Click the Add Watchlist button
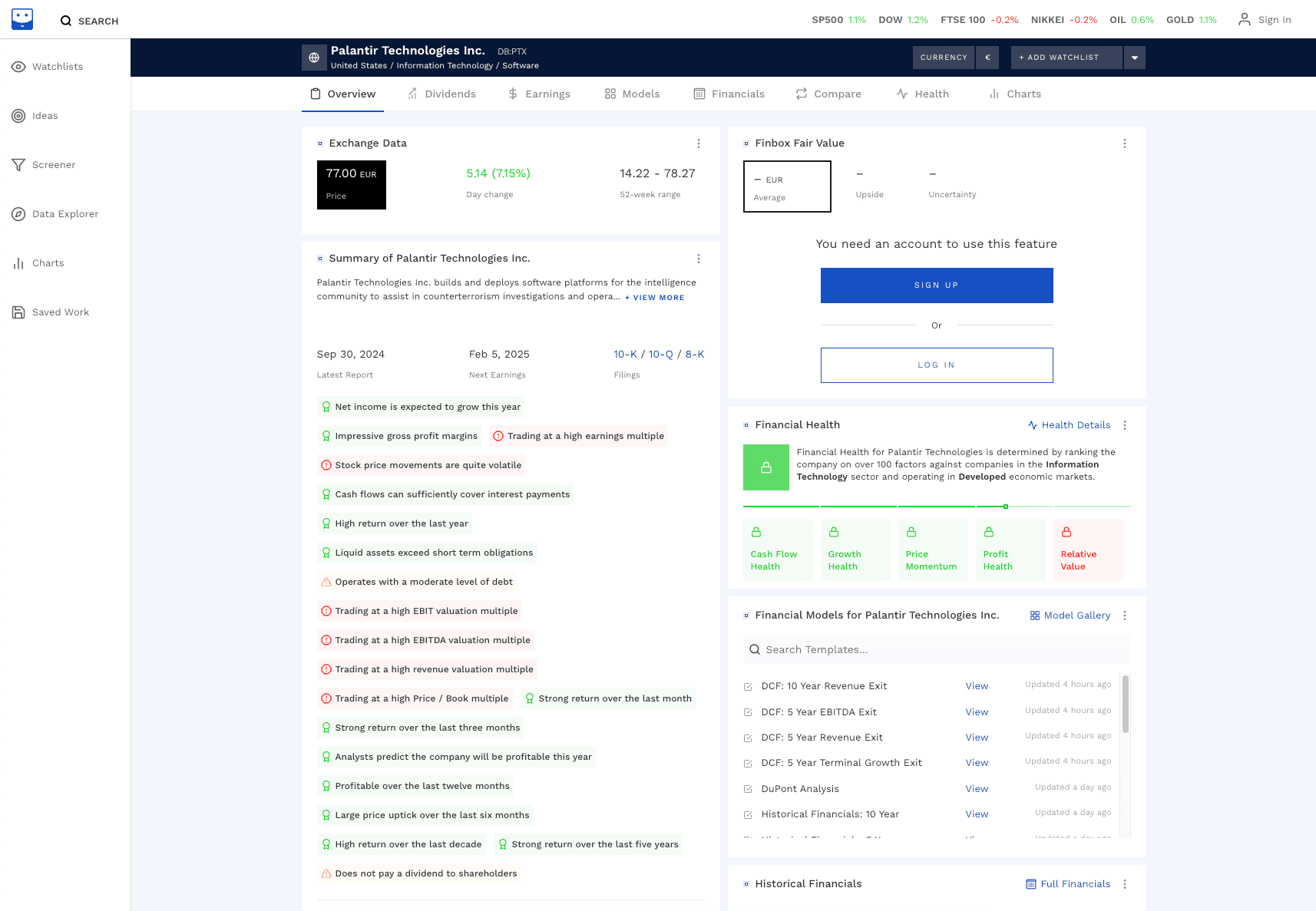The width and height of the screenshot is (1316, 911). (1067, 58)
